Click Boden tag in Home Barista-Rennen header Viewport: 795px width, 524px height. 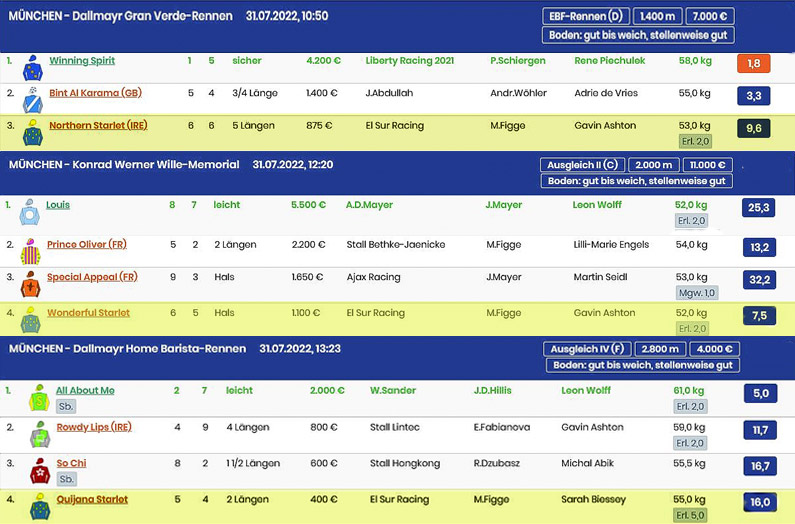[642, 365]
